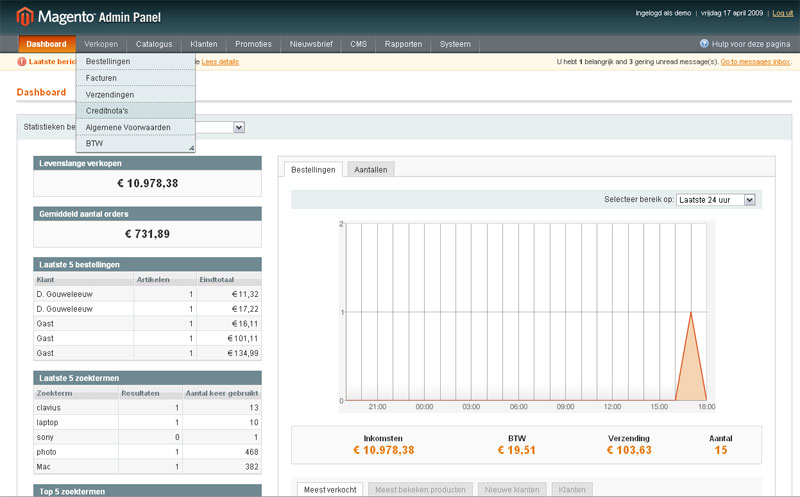Select Algemene Voorwaarden menu entry
Image resolution: width=800 pixels, height=497 pixels.
pos(128,127)
